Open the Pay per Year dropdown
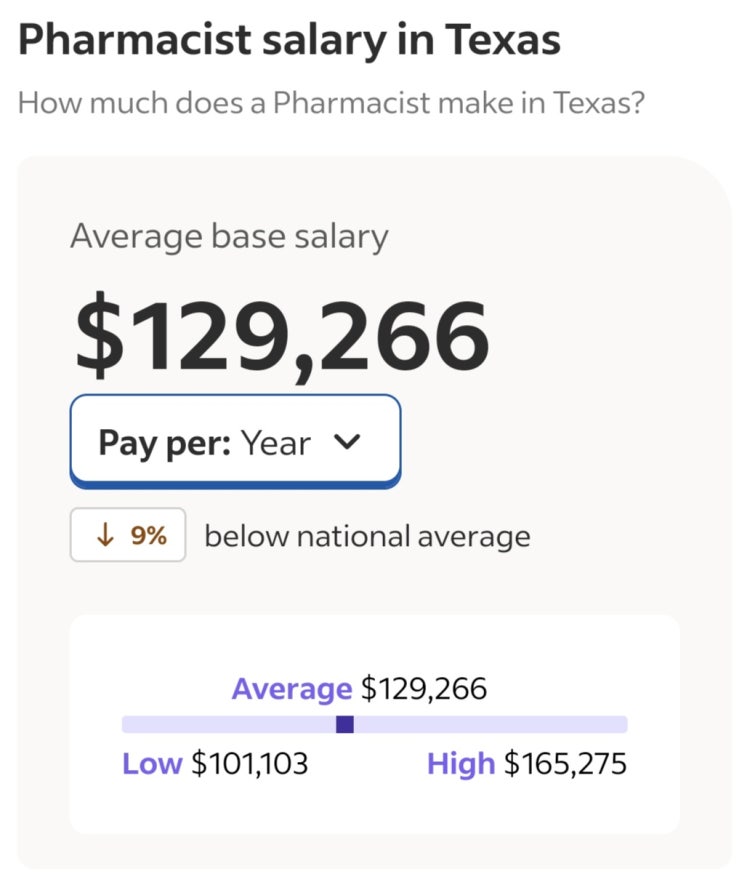Image resolution: width=750 pixels, height=890 pixels. coord(235,442)
